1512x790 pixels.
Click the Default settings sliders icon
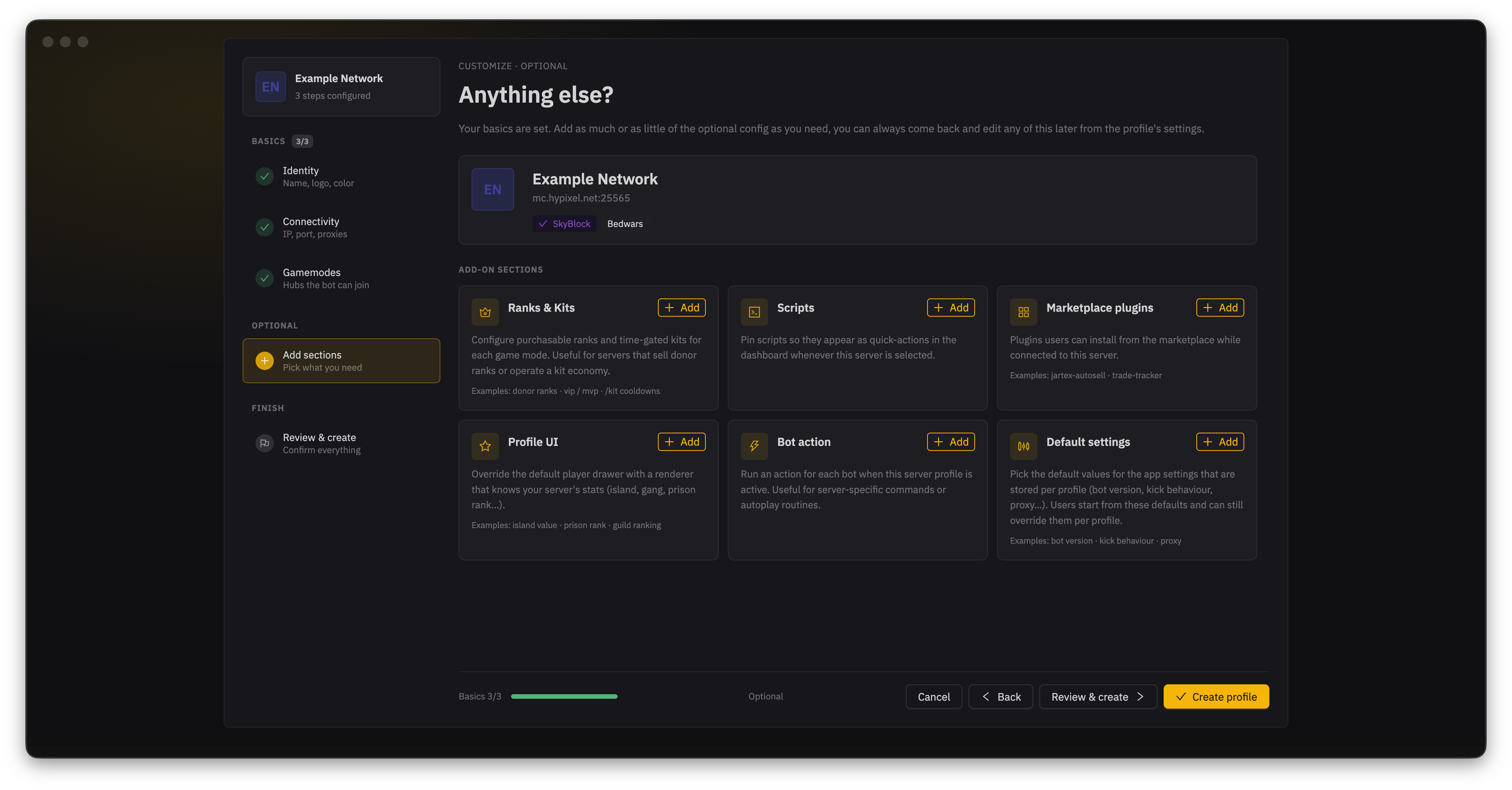[1023, 446]
